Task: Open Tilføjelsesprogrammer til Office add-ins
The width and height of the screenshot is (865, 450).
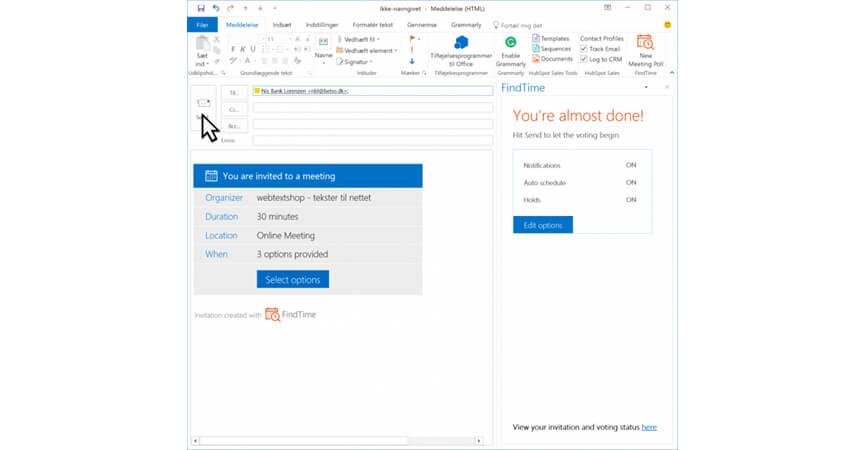Action: pyautogui.click(x=462, y=44)
